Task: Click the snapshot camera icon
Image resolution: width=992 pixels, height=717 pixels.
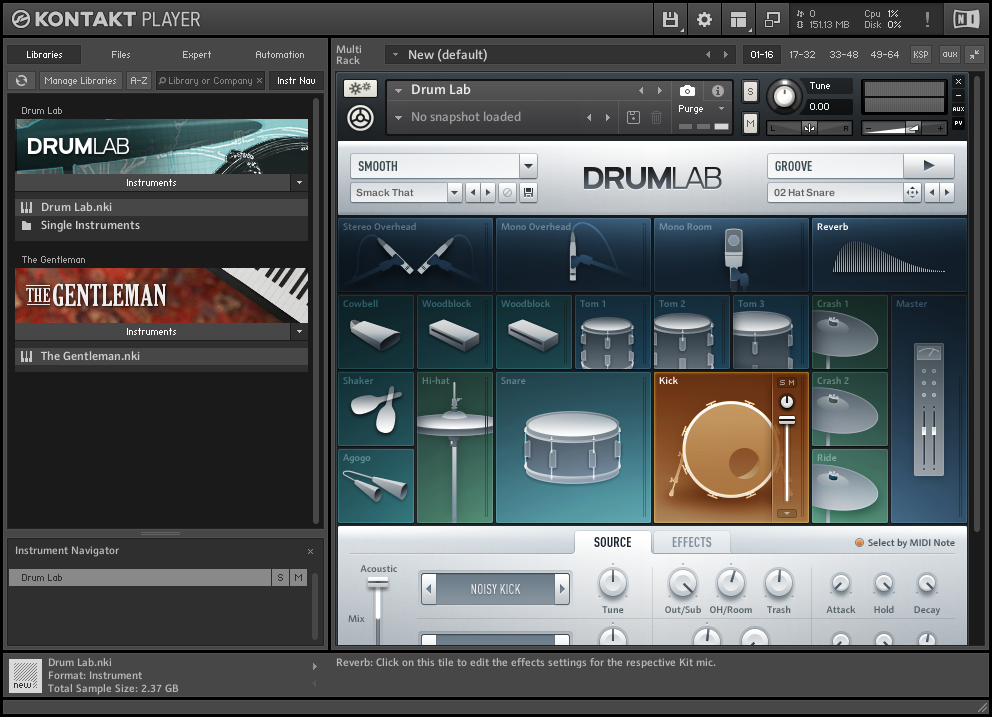Action: click(x=687, y=90)
